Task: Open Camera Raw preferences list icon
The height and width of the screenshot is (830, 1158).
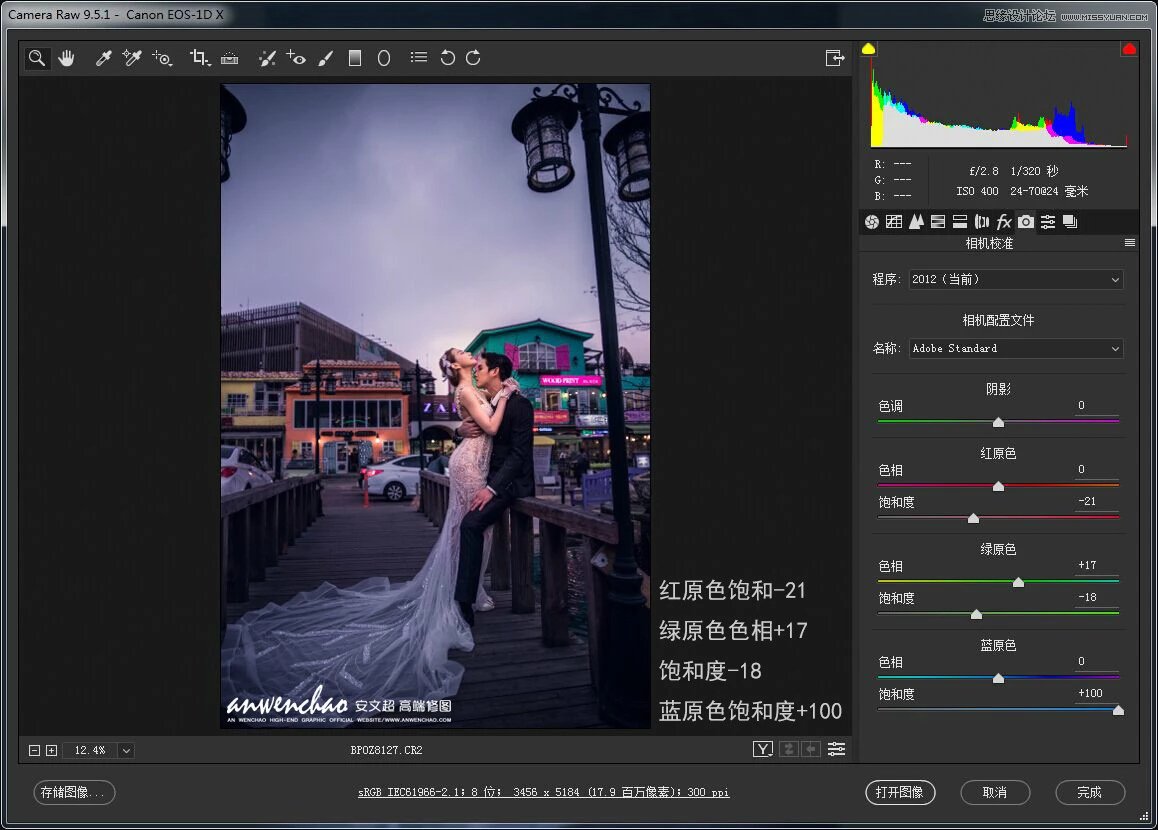Action: coord(419,57)
